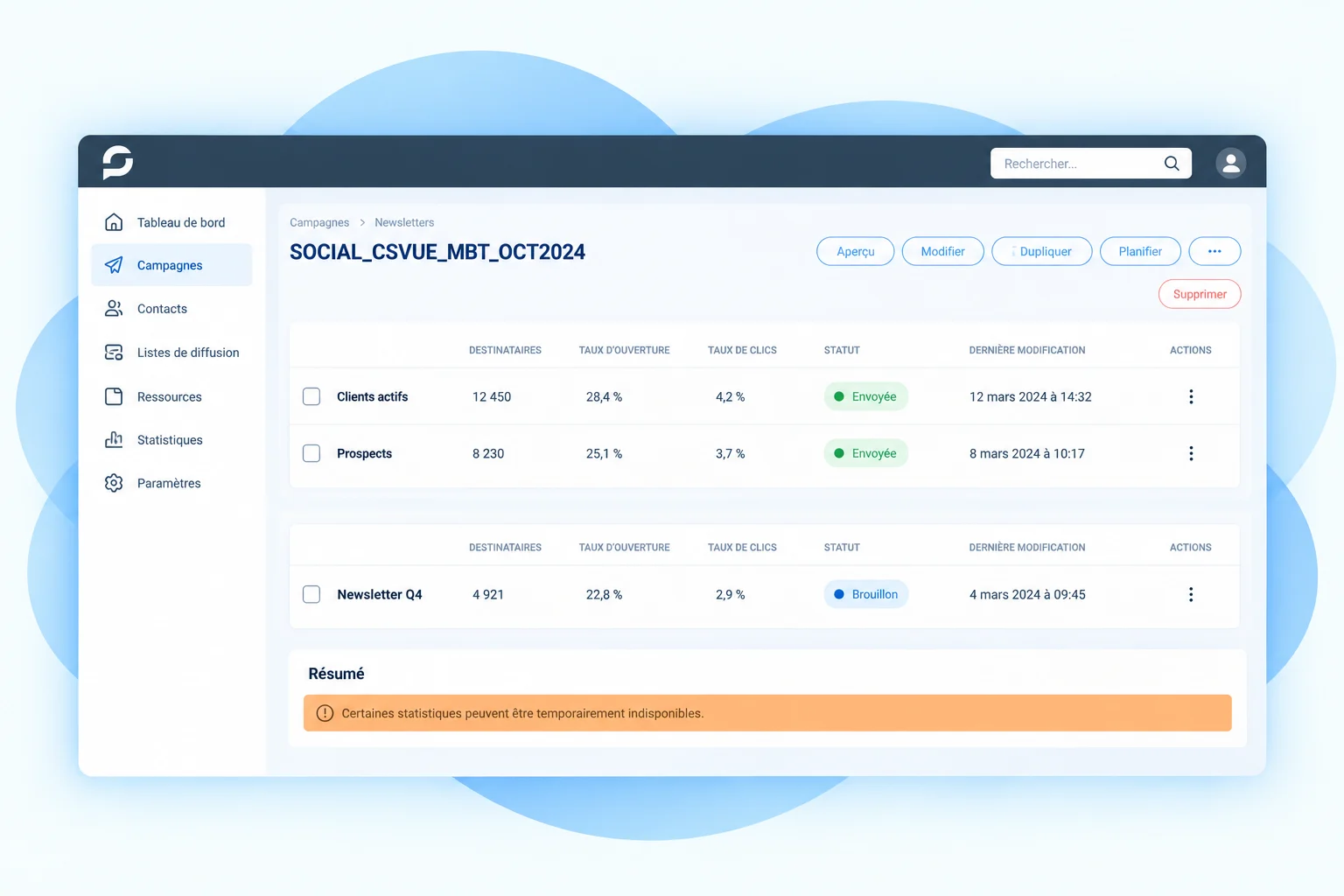Click the app logo in the header
Image resolution: width=1344 pixels, height=896 pixels.
pos(118,162)
